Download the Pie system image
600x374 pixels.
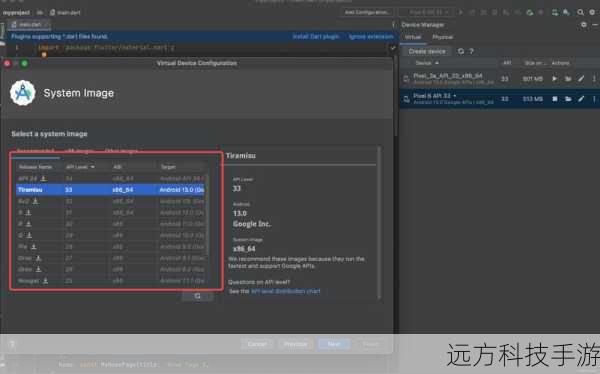pos(34,247)
